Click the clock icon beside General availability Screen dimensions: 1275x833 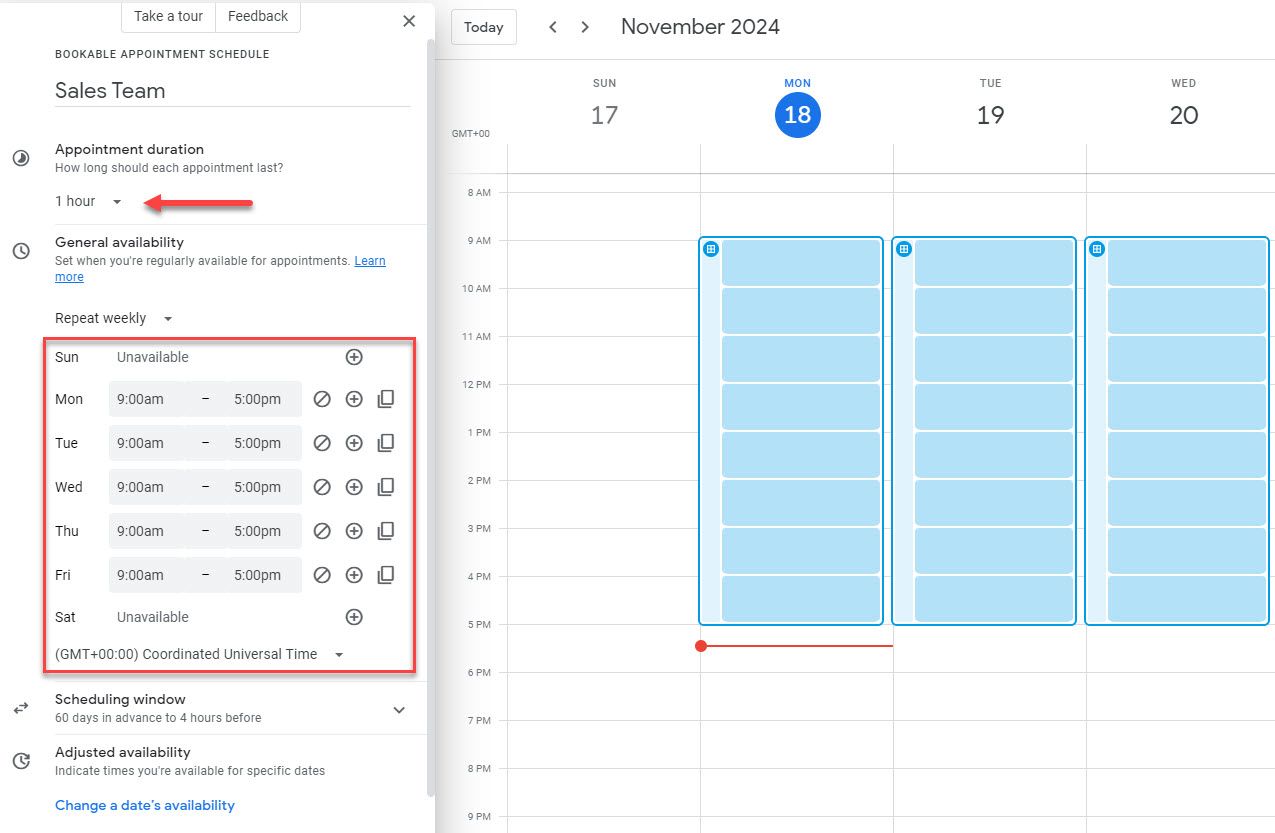(x=21, y=251)
